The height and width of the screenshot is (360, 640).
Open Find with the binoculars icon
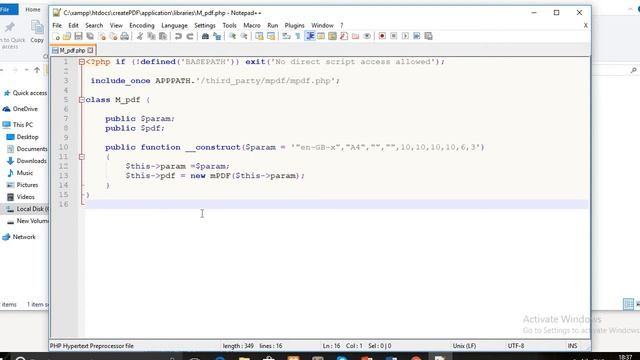pos(205,36)
